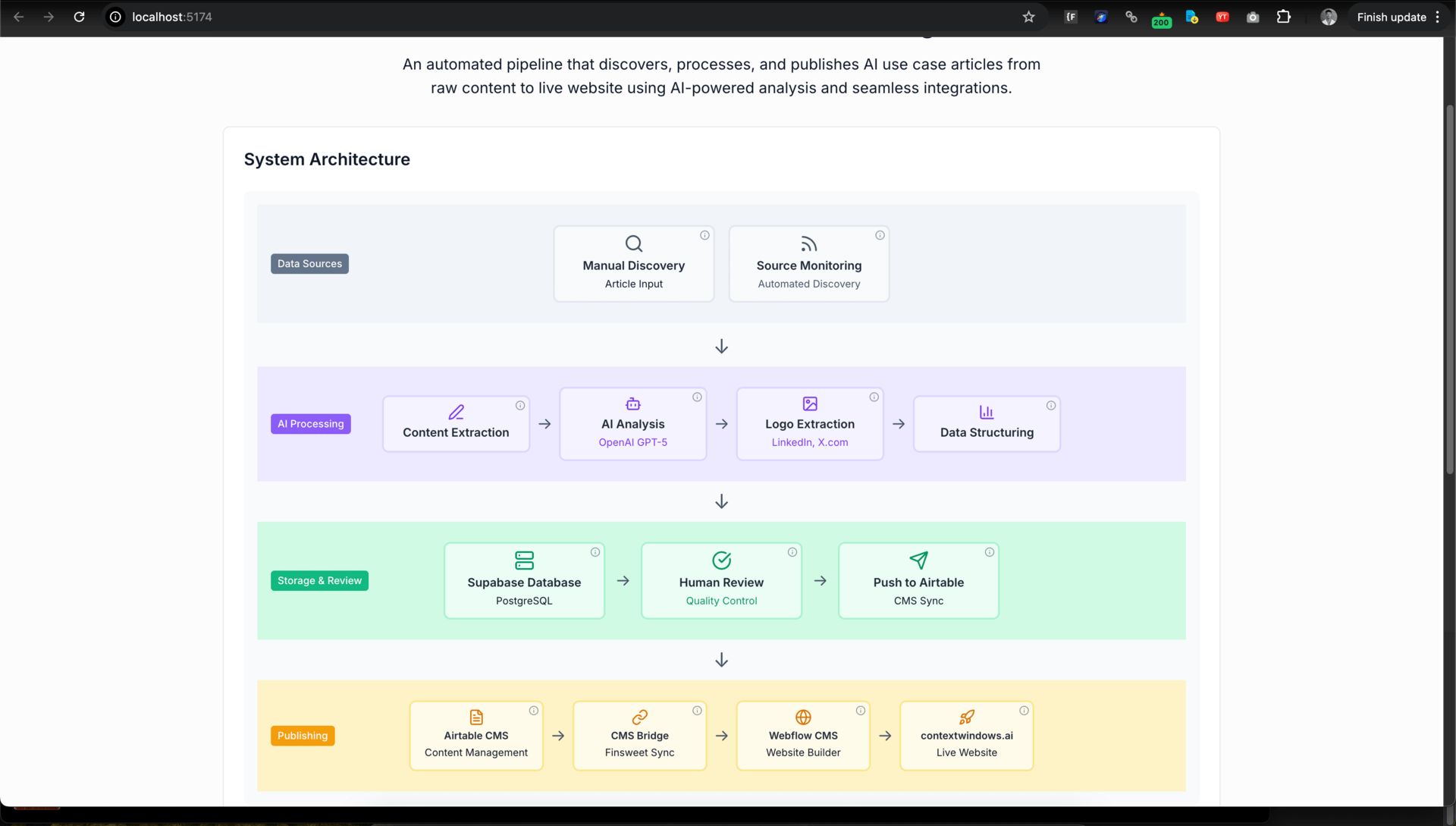Show info for Push to Airtable card
Screen dimensions: 1456x826
[990, 552]
